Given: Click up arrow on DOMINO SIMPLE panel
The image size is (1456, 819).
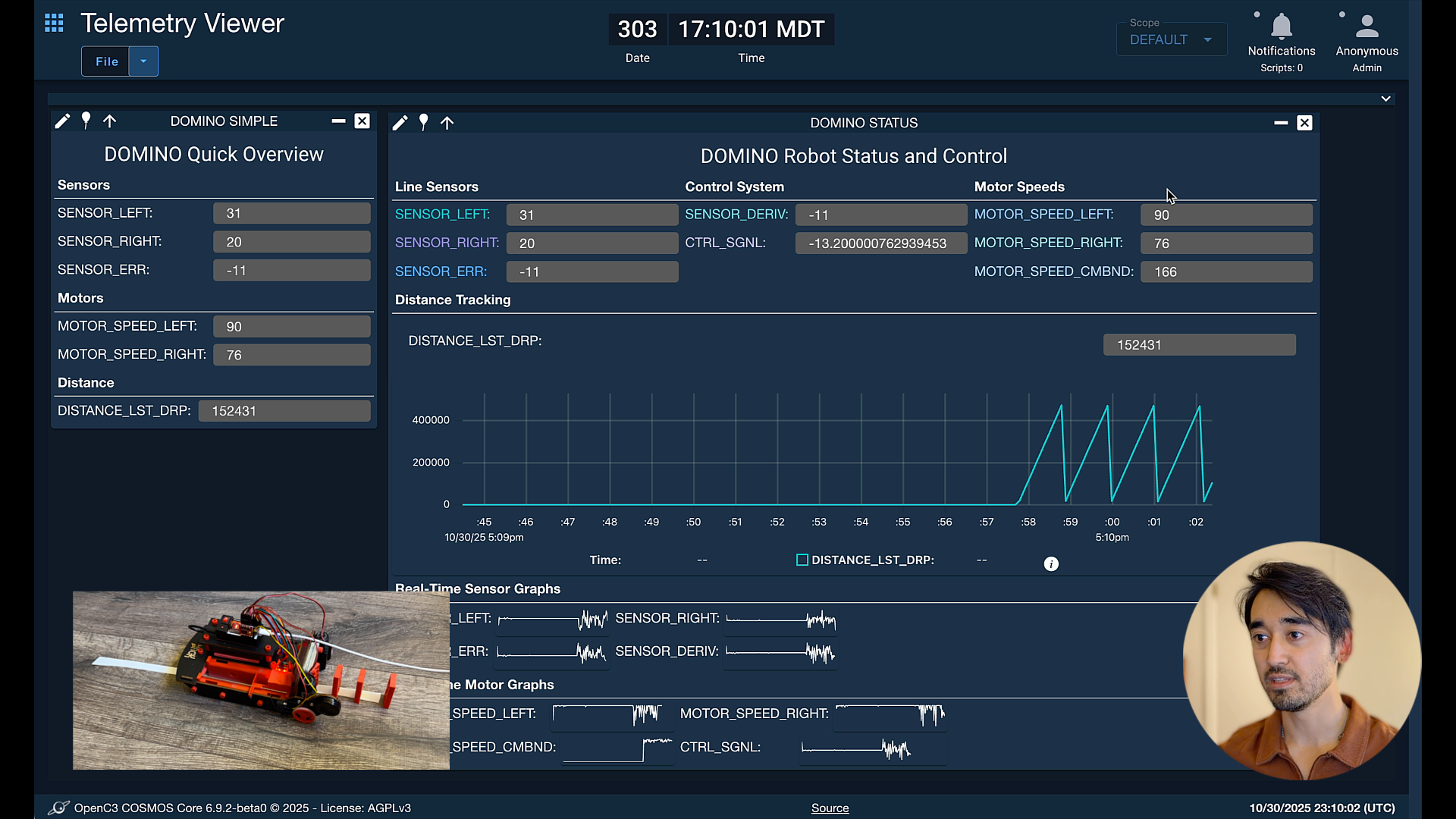Looking at the screenshot, I should [x=109, y=121].
